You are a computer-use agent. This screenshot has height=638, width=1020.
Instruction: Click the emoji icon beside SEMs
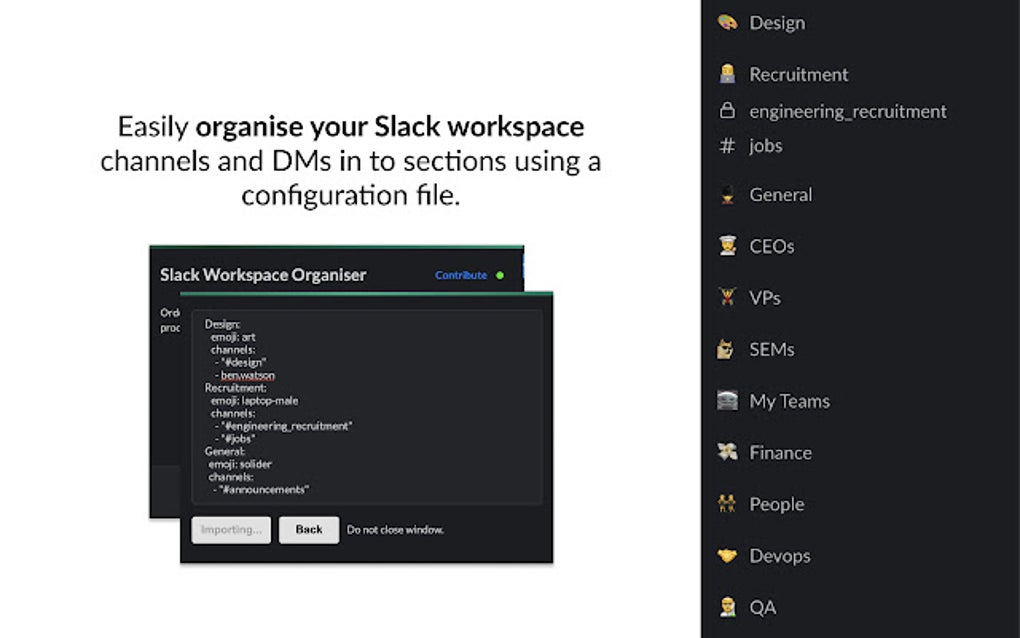coord(727,349)
